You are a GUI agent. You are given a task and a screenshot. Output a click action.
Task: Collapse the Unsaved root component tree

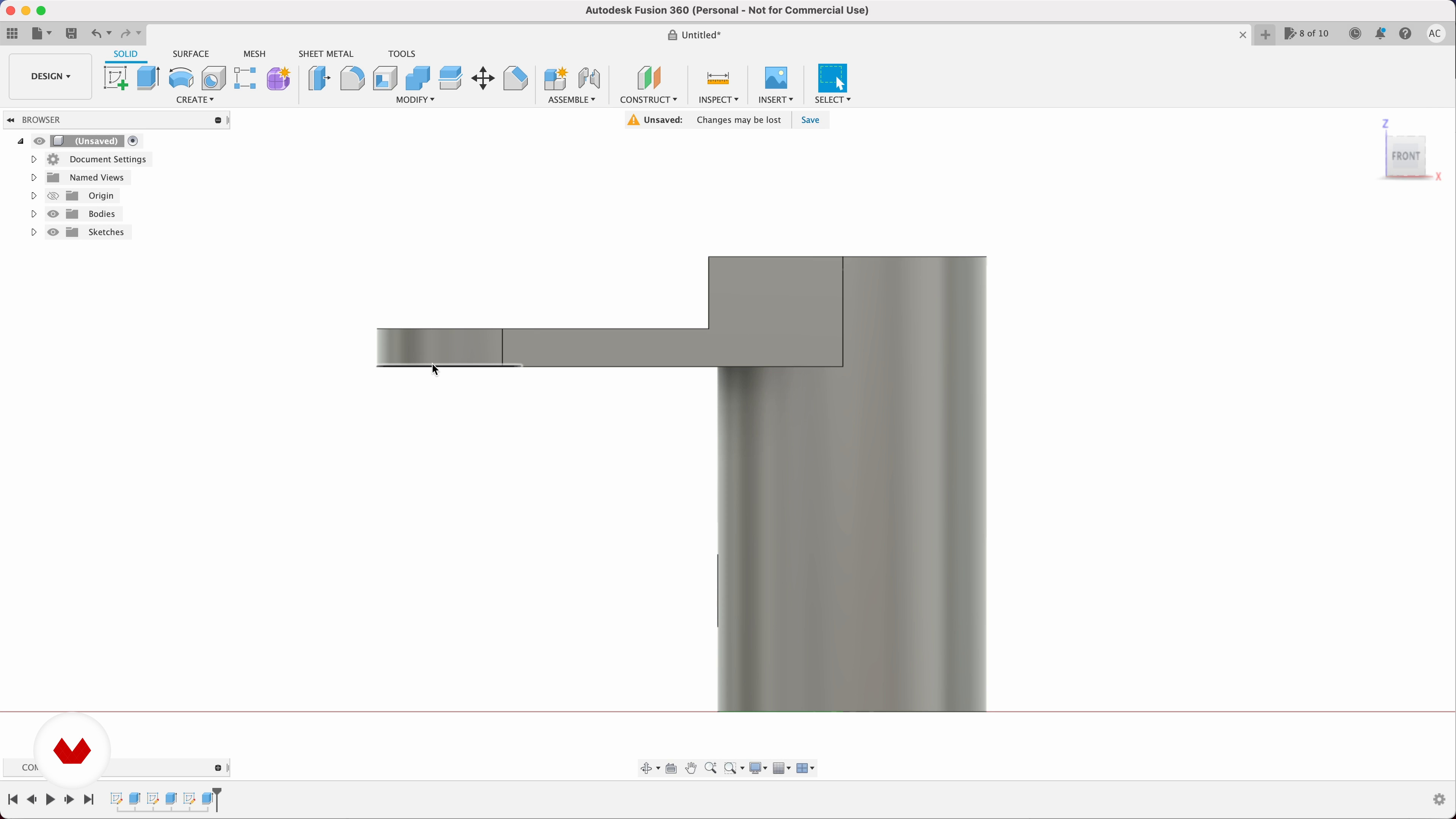[x=20, y=141]
